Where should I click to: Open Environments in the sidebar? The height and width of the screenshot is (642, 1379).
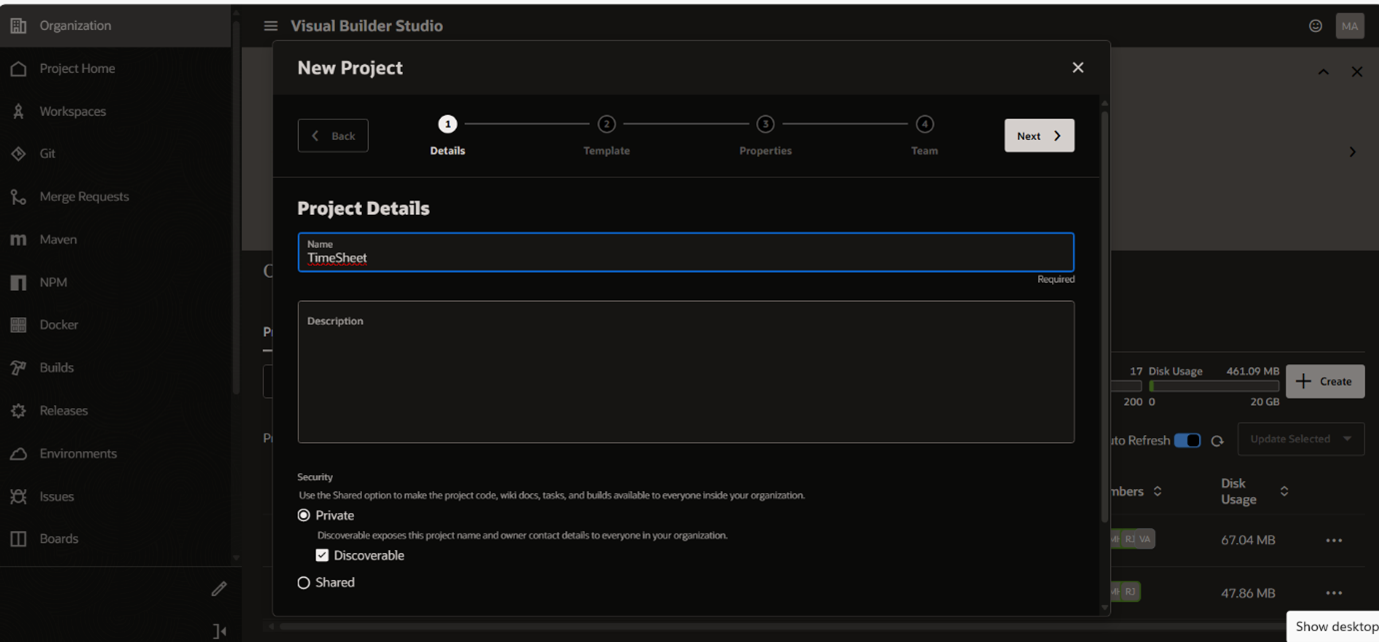[78, 454]
